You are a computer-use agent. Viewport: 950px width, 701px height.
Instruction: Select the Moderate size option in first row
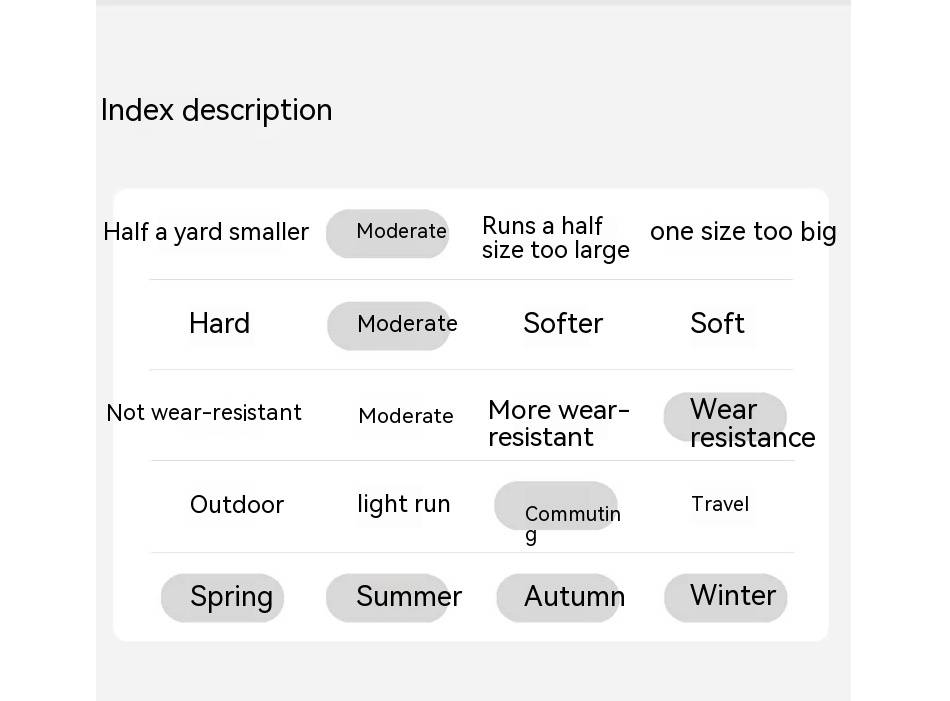pos(388,234)
